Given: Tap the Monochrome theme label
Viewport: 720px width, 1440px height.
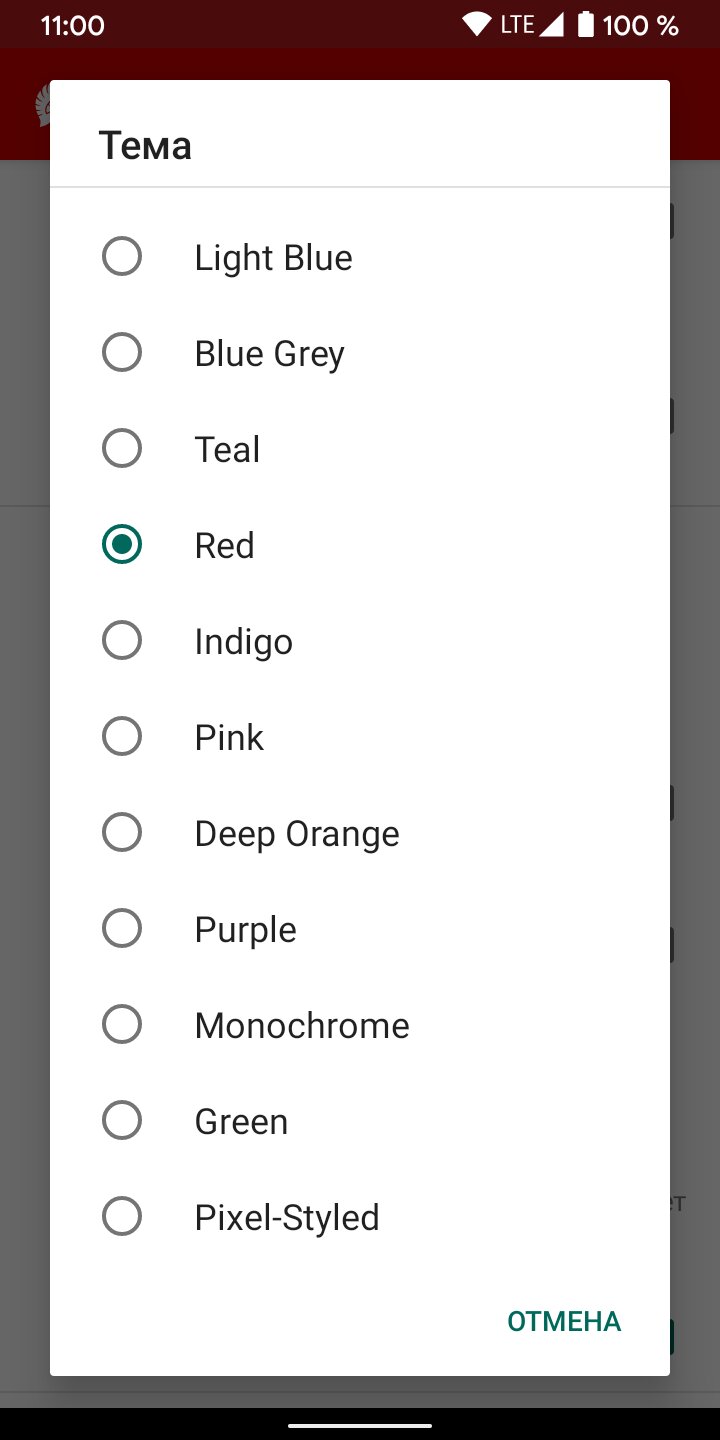Looking at the screenshot, I should [302, 1026].
